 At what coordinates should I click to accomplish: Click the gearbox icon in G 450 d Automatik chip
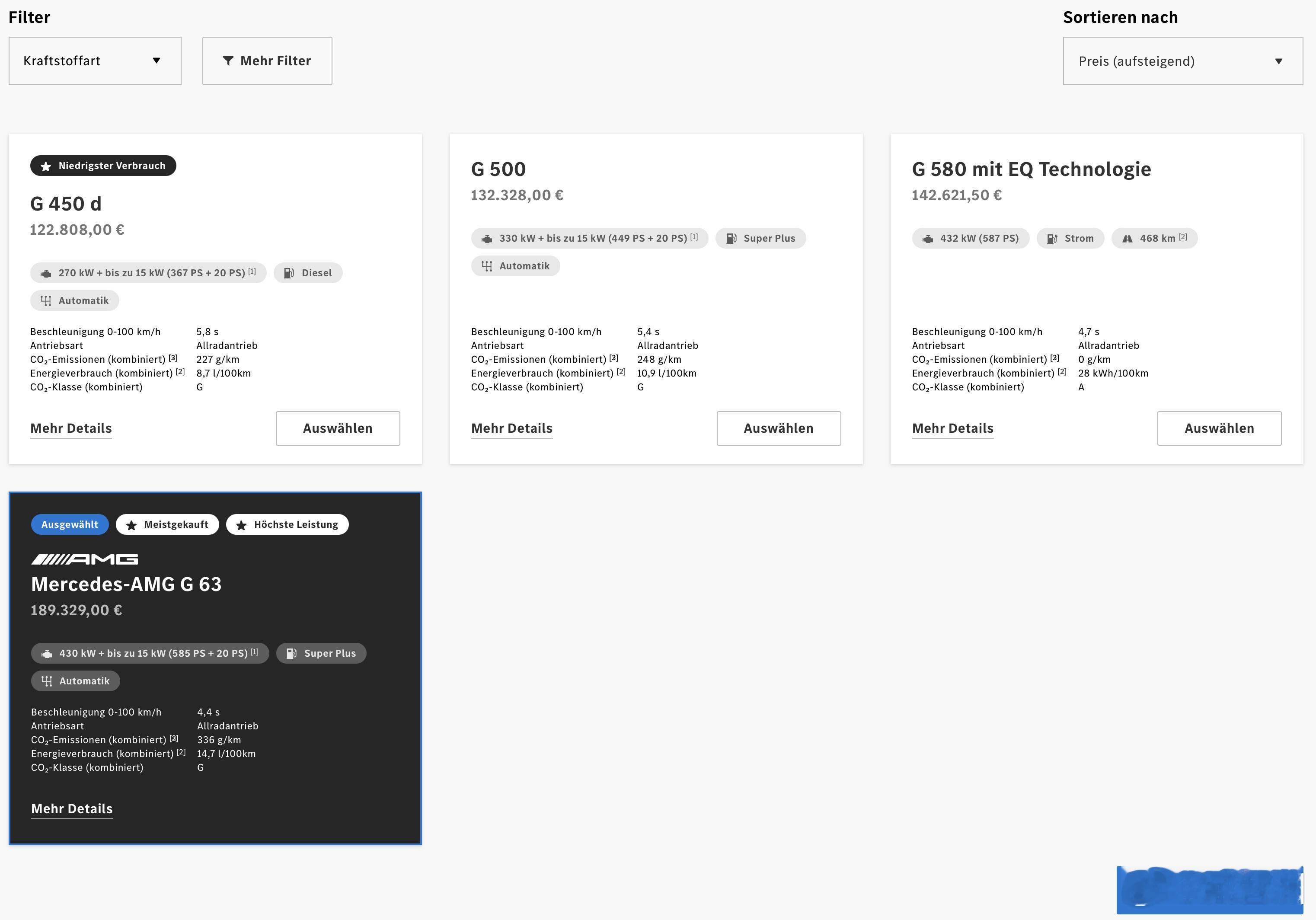point(46,301)
